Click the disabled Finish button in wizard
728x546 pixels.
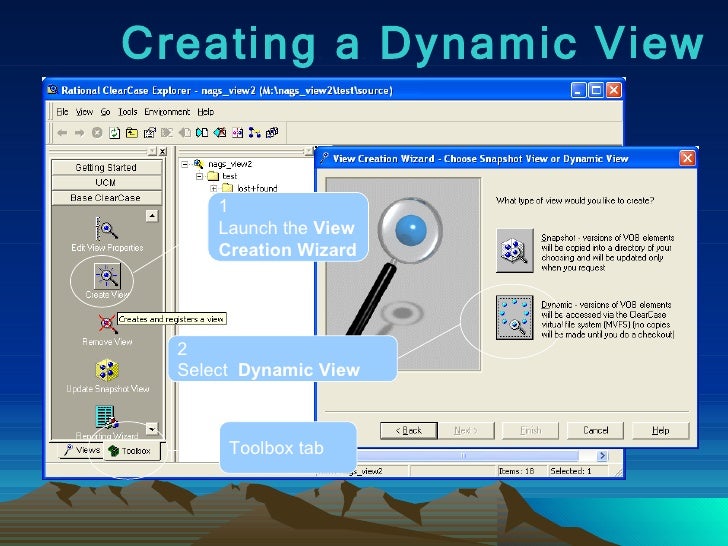tap(530, 430)
